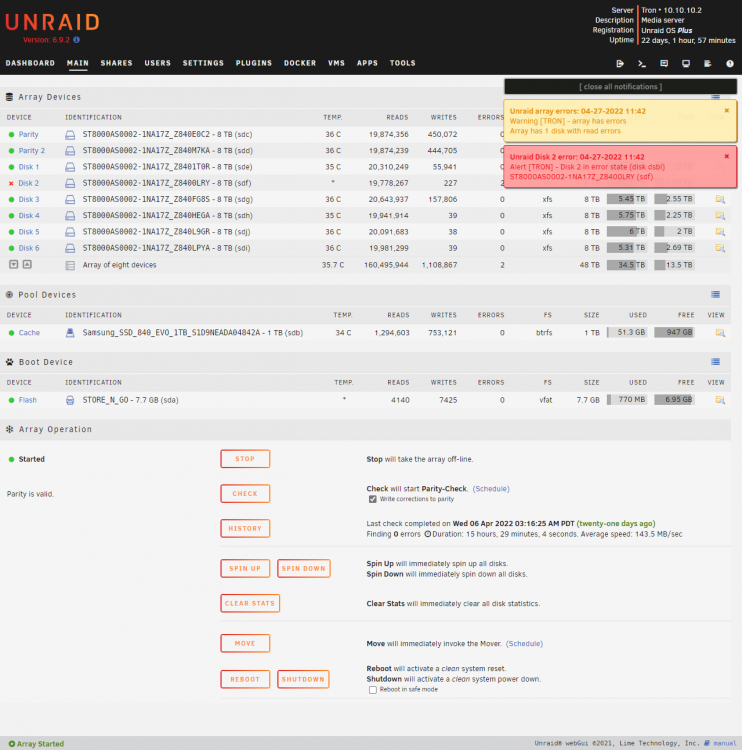The width and height of the screenshot is (742, 750).
Task: Click the Flash USB device icon
Action: click(x=70, y=400)
